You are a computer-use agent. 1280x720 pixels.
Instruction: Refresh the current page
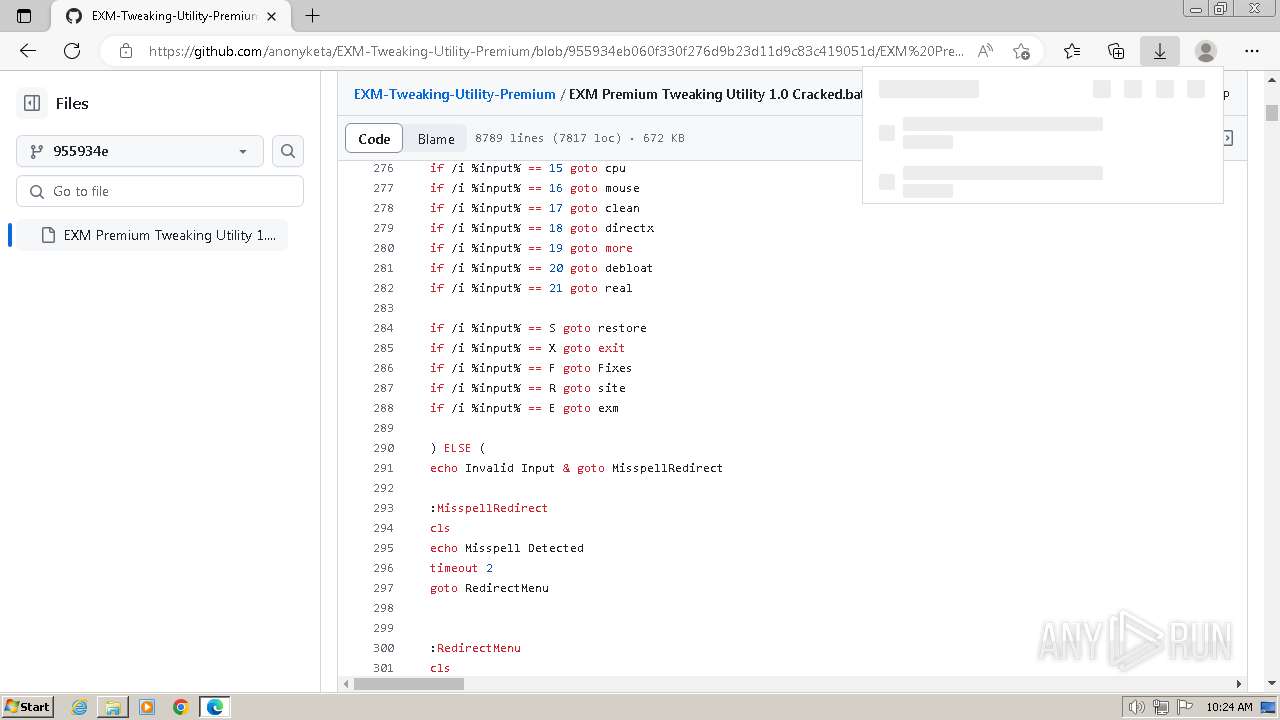(x=72, y=51)
